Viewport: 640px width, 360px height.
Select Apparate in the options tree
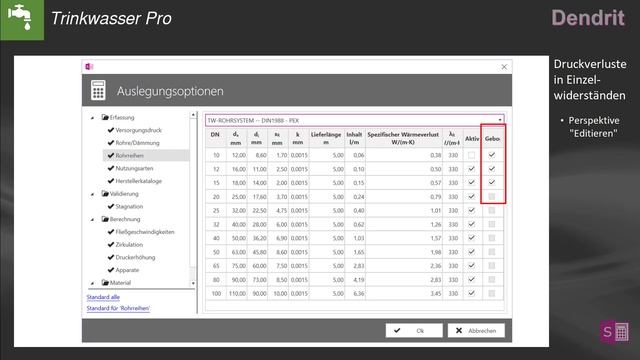pyautogui.click(x=127, y=270)
